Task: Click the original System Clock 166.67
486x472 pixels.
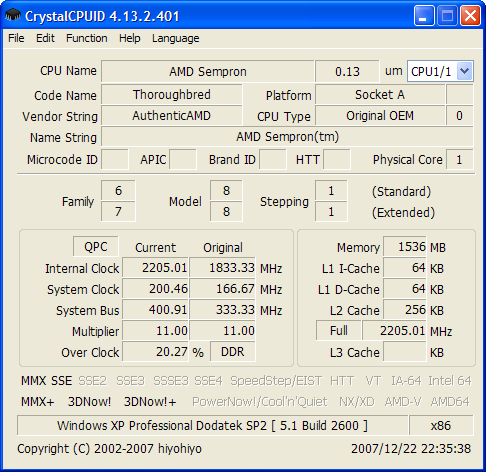Action: [x=223, y=289]
